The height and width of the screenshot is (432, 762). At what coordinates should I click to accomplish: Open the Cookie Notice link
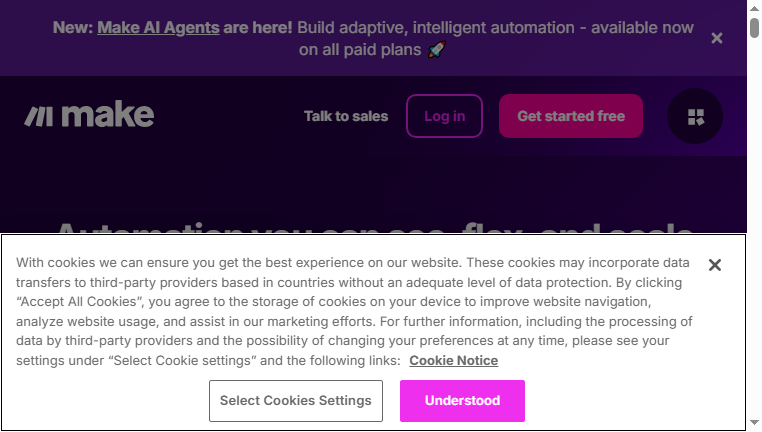(x=453, y=361)
